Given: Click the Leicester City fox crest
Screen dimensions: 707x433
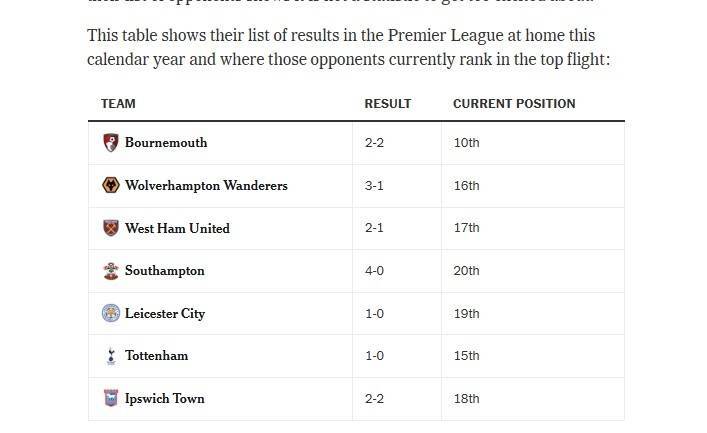Looking at the screenshot, I should coord(111,313).
